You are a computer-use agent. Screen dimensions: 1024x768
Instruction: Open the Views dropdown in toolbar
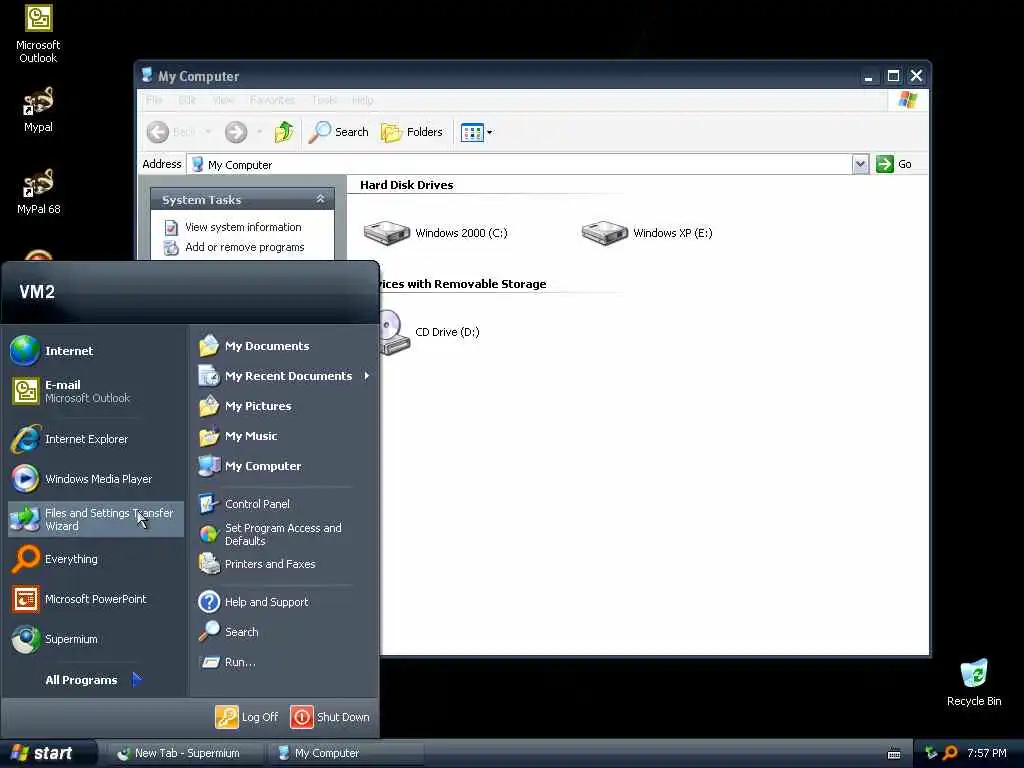(477, 132)
